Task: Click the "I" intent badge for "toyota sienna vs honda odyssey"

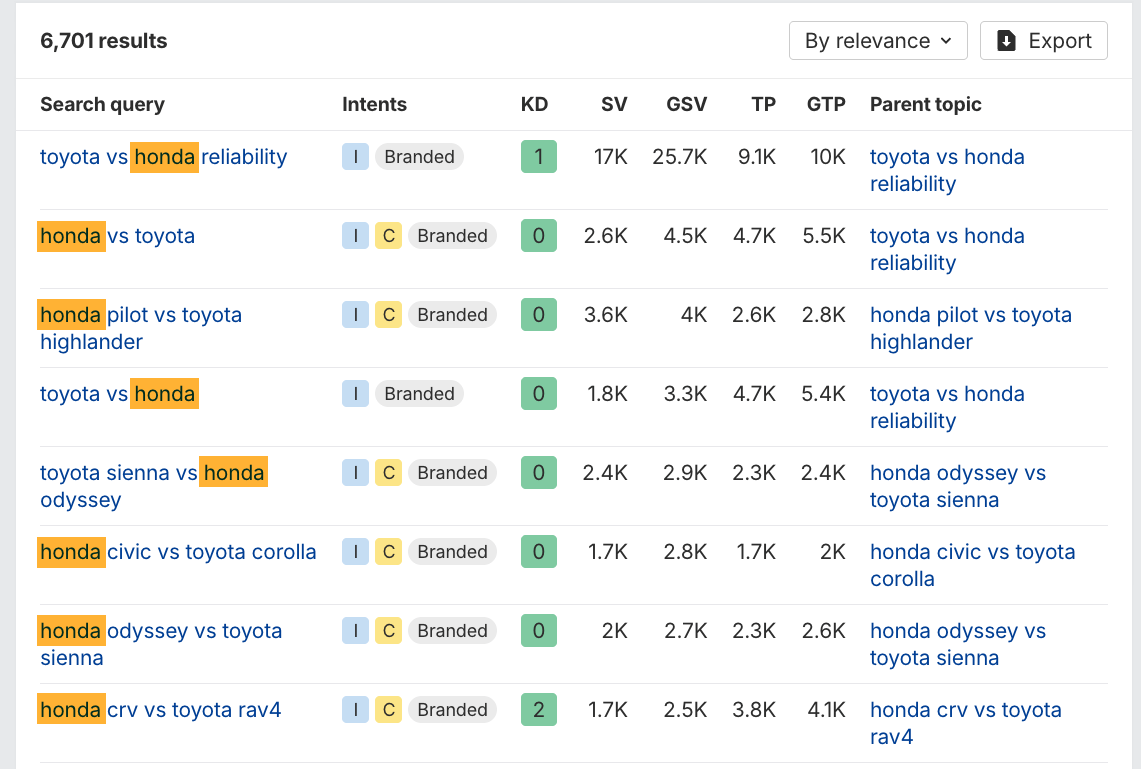Action: click(x=355, y=472)
